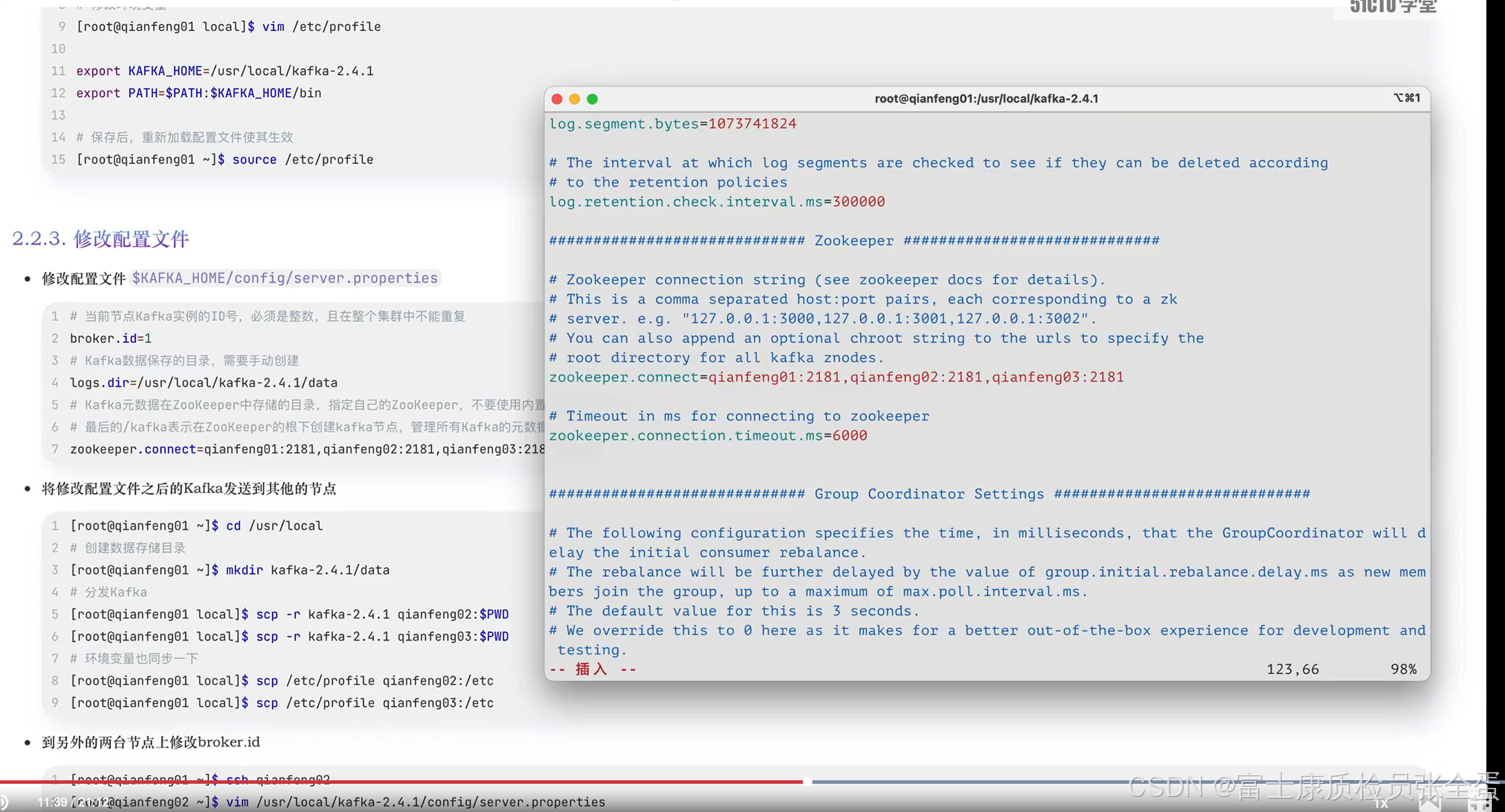Click the icon left of fullscreen button
The width and height of the screenshot is (1505, 812).
click(1430, 802)
